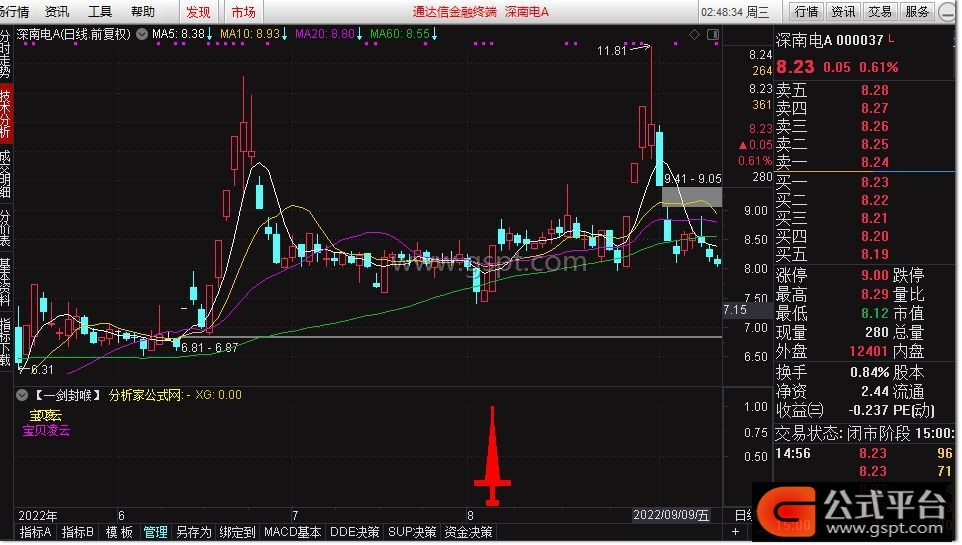Screen dimensions: 962x545
Task: Click the 最高 value 8.29
Action: (x=874, y=295)
